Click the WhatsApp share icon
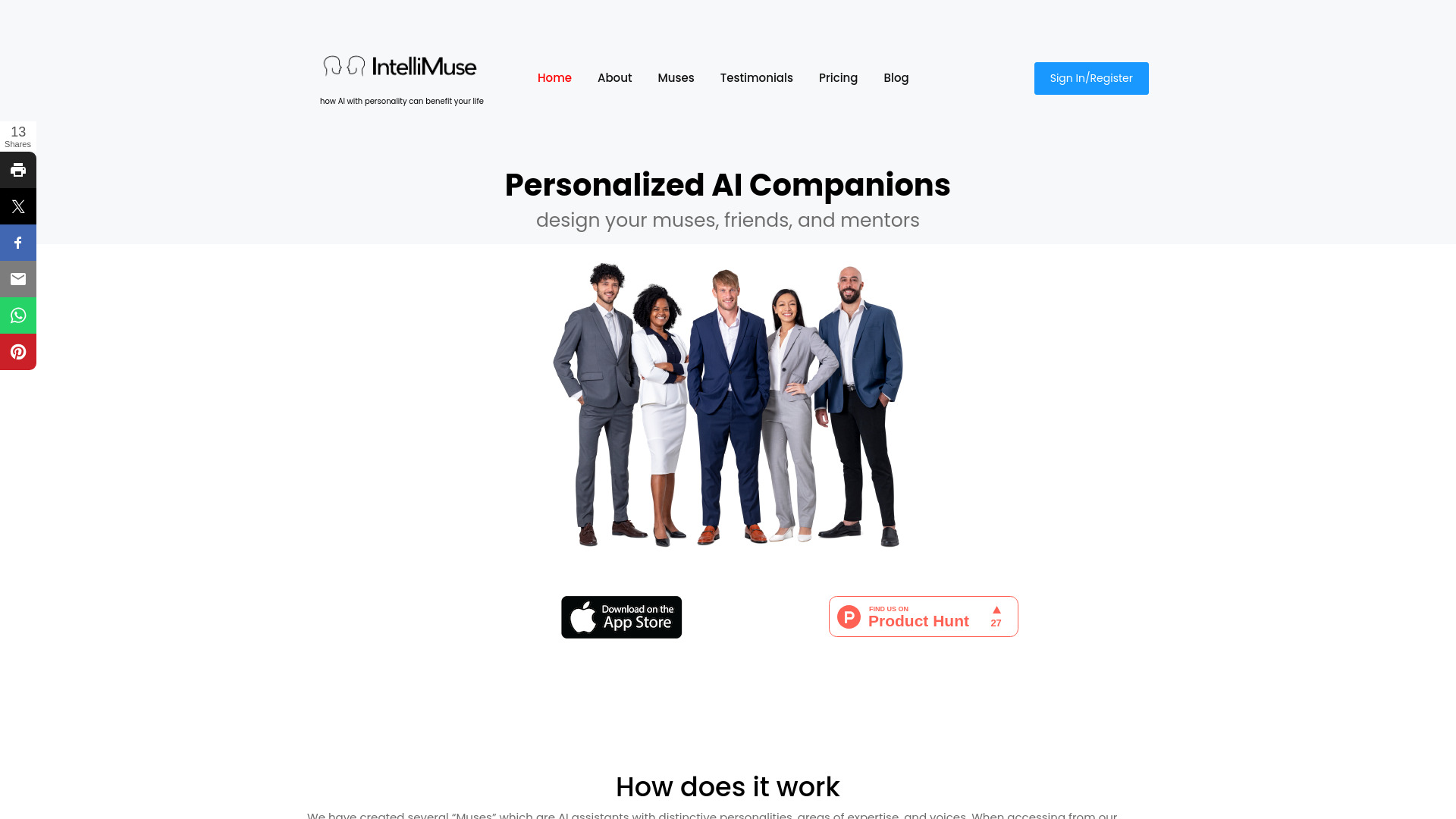This screenshot has width=1456, height=819. click(18, 315)
